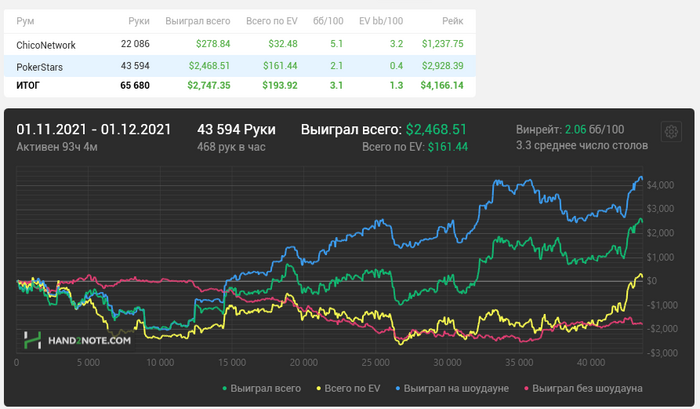Image resolution: width=700 pixels, height=409 pixels.
Task: Click the 20 000 x-axis tick label
Action: point(304,363)
